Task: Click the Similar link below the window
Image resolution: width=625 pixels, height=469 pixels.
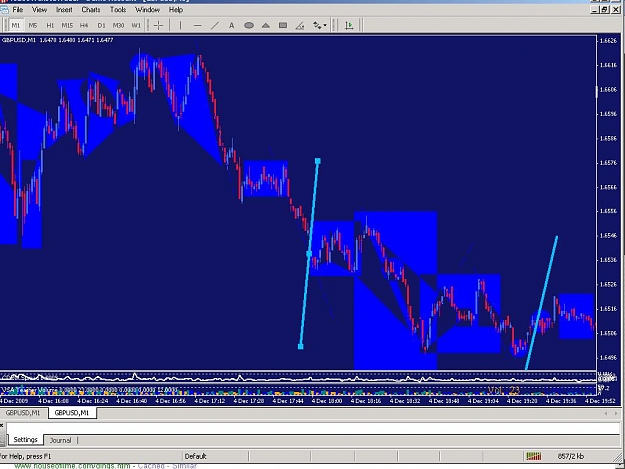Action: tap(185, 465)
